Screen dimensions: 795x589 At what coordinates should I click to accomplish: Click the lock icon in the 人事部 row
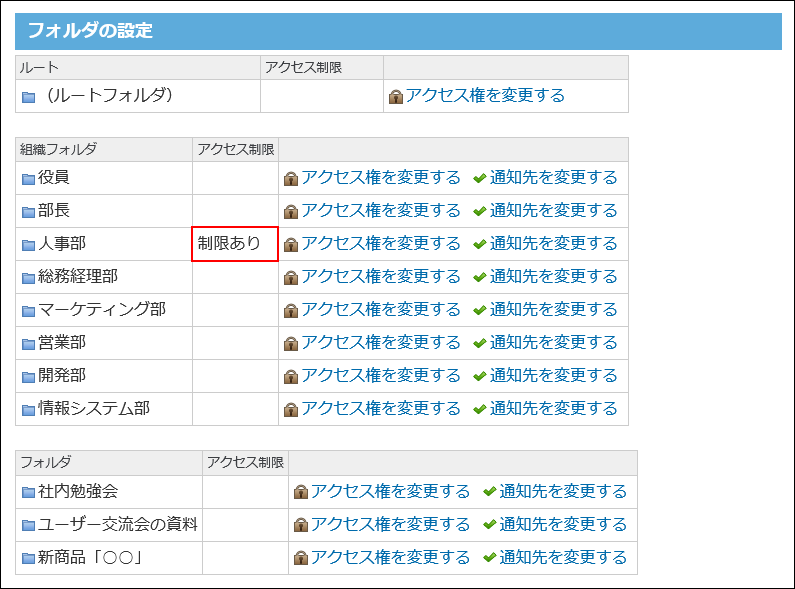291,245
